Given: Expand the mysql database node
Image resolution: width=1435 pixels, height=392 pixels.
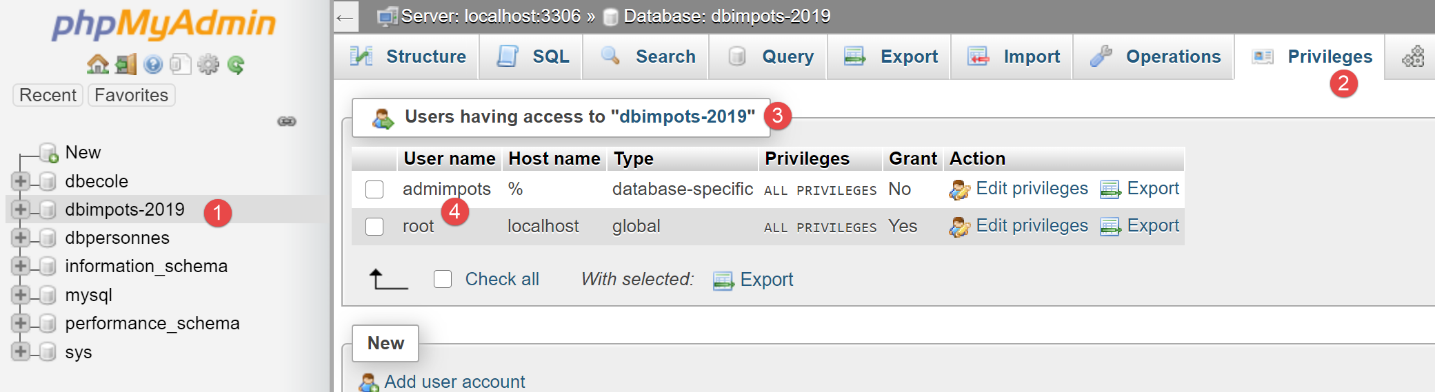Looking at the screenshot, I should pos(19,295).
